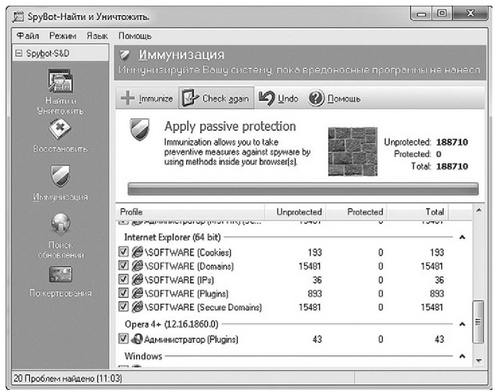Viewport: 499px width, 392px height.
Task: Click the IE icon of \SOFTWARE (Plugins)
Action: point(137,293)
